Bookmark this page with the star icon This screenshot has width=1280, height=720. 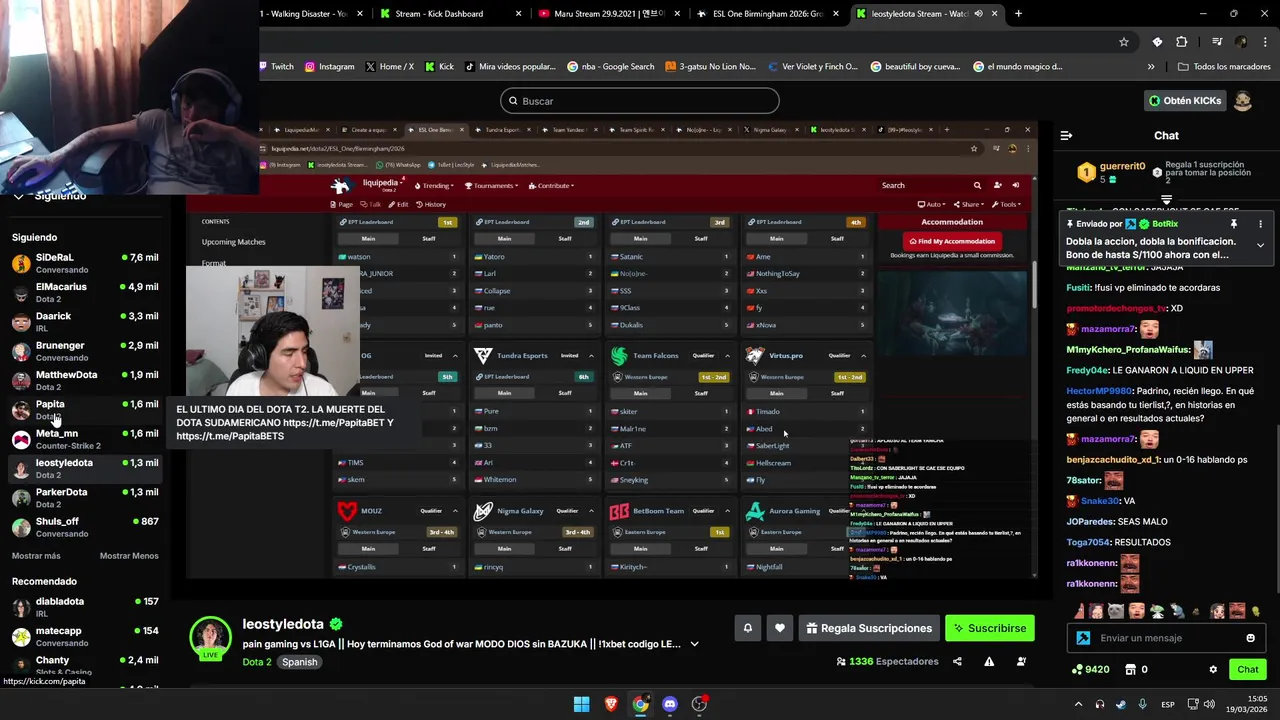tap(1124, 42)
